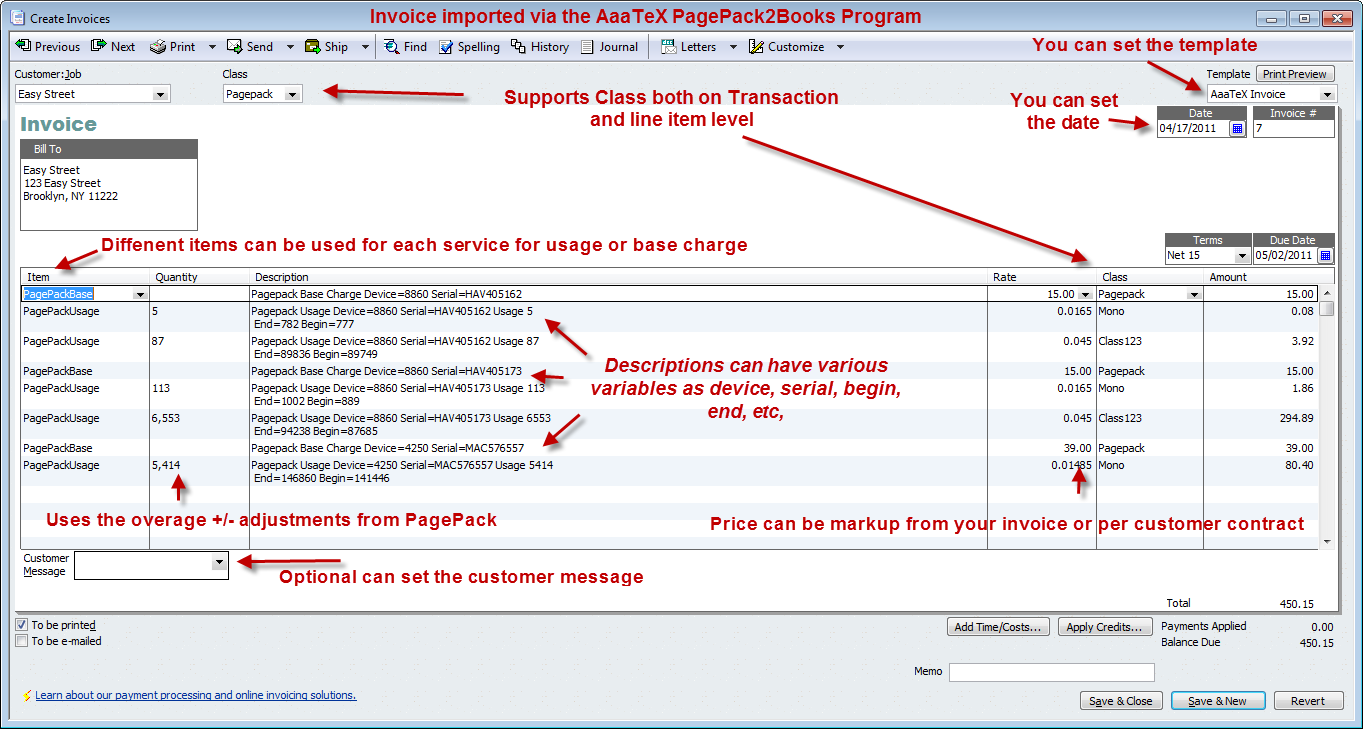1363x729 pixels.
Task: Select the amount 294.89 cell
Action: pyautogui.click(x=1260, y=424)
